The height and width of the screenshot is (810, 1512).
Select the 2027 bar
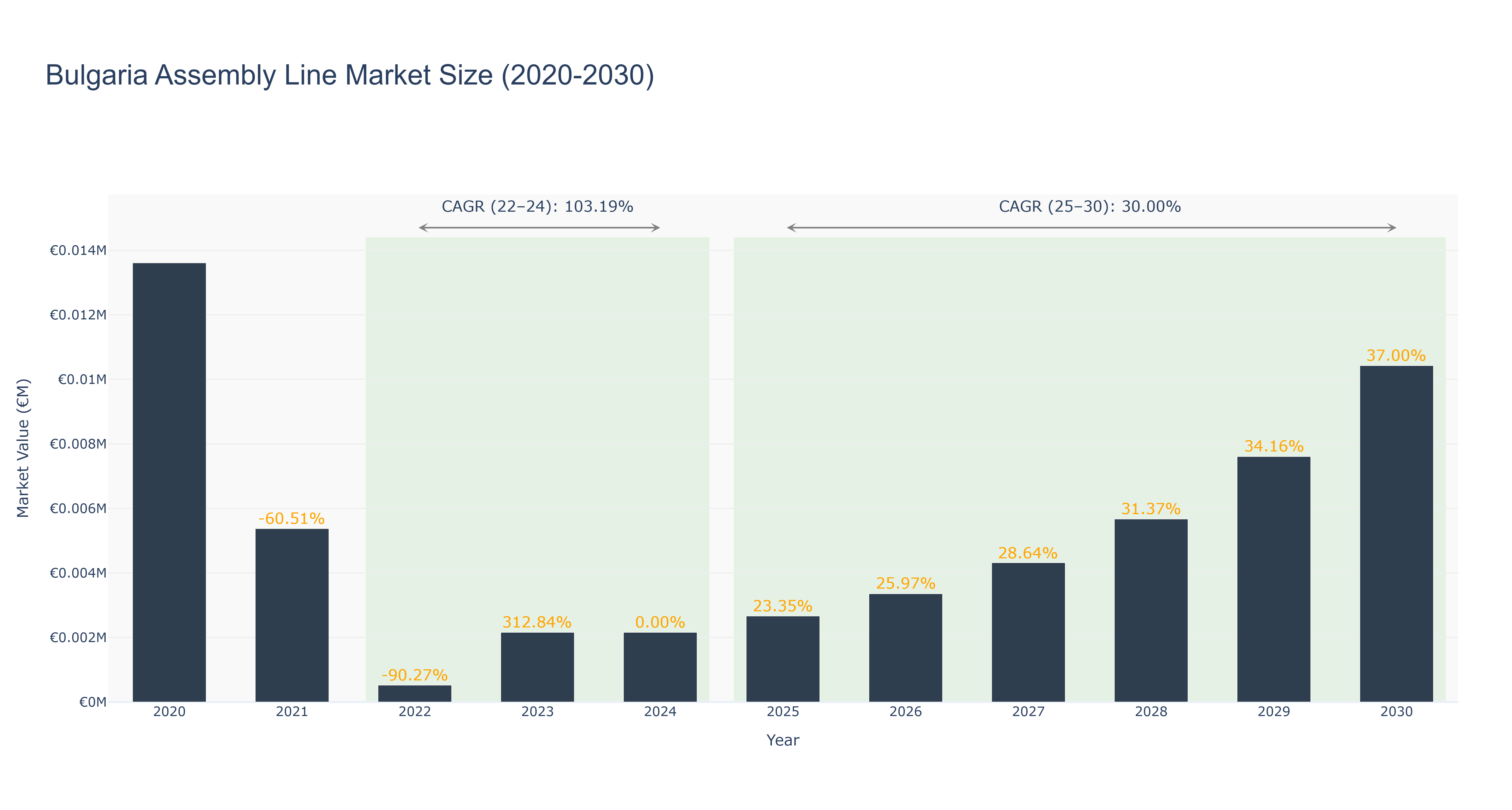pyautogui.click(x=1028, y=632)
